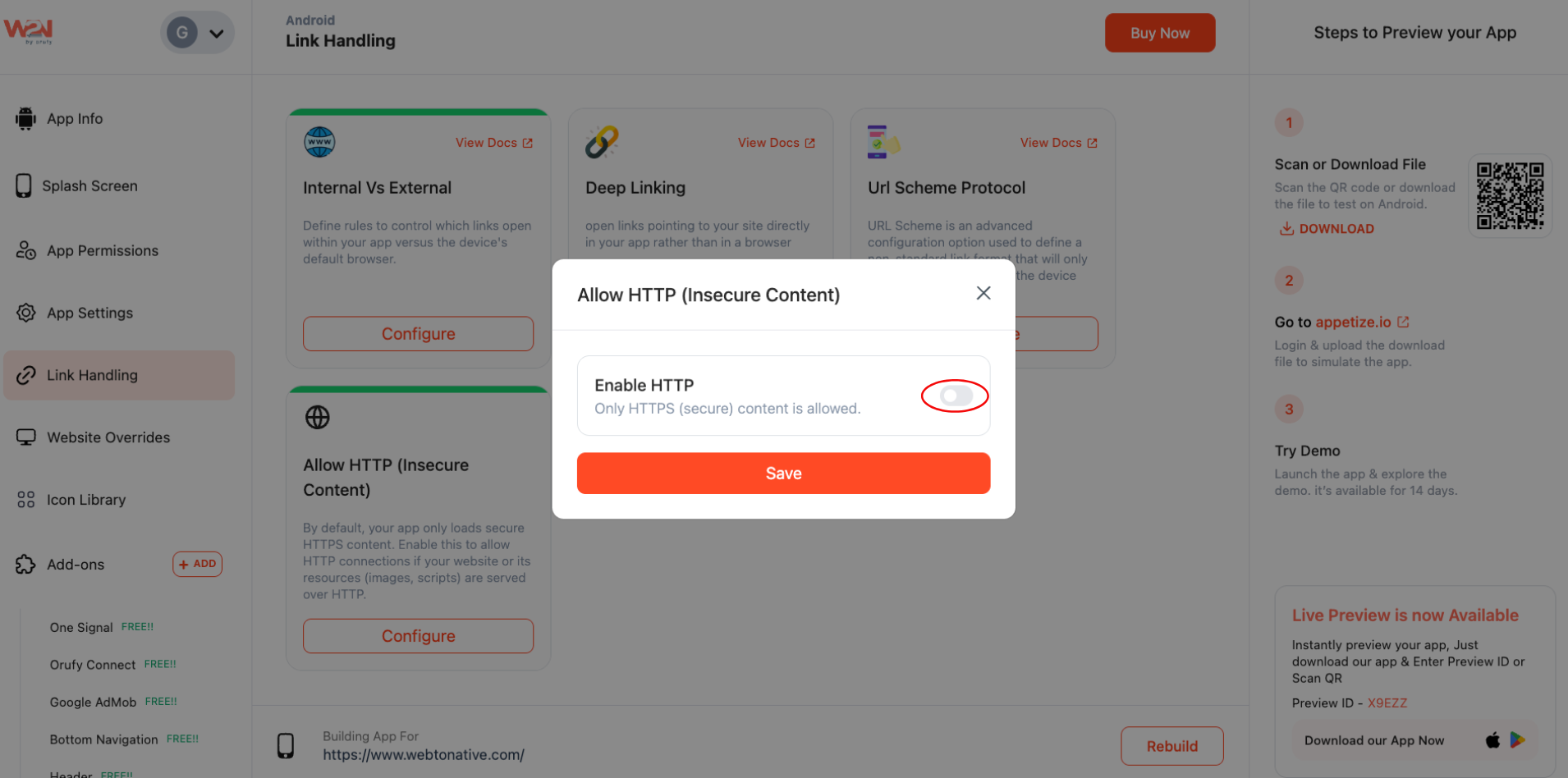
Task: Open Splash Screen section
Action: pos(89,186)
